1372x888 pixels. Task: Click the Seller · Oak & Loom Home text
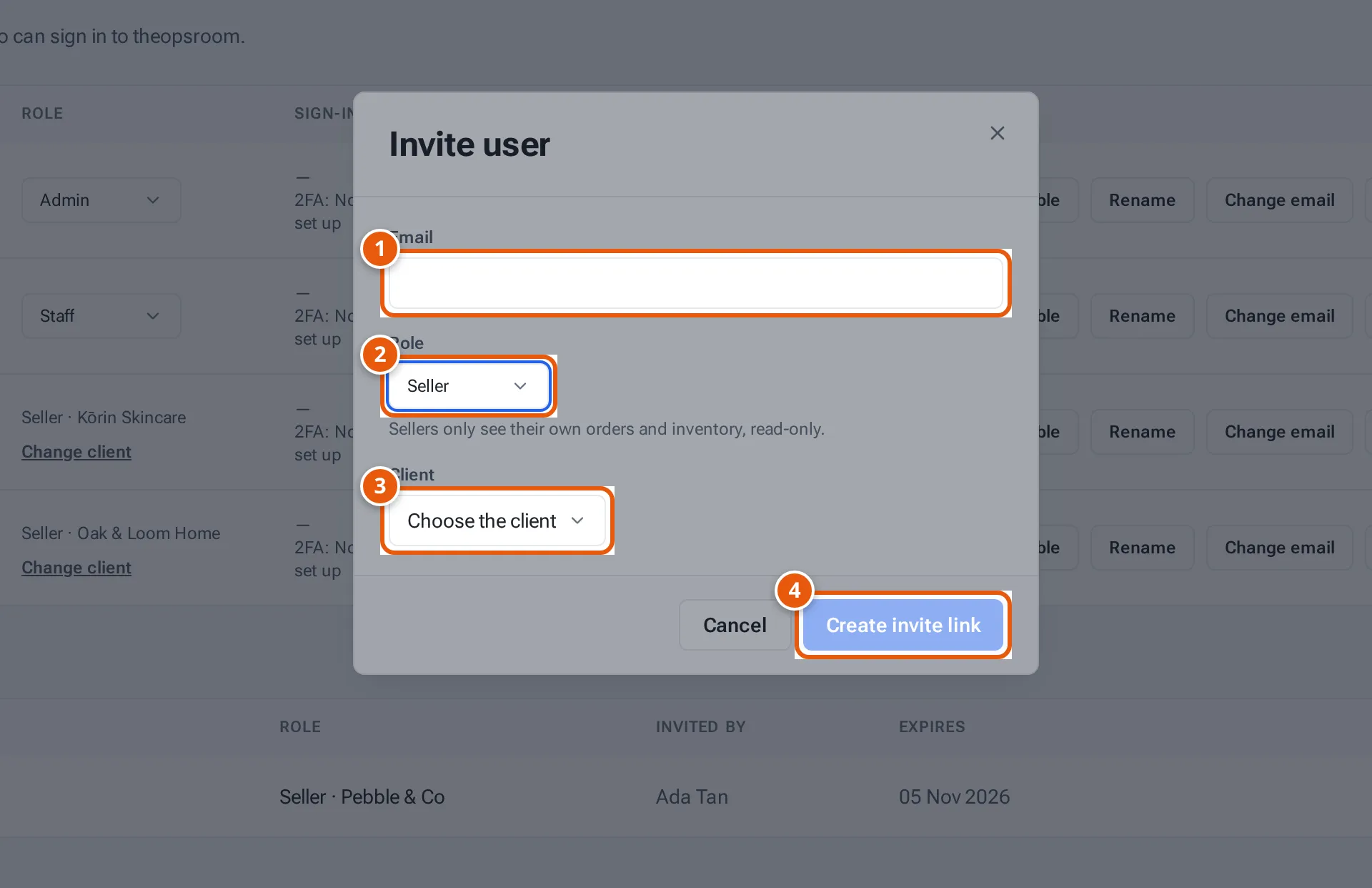[x=121, y=533]
